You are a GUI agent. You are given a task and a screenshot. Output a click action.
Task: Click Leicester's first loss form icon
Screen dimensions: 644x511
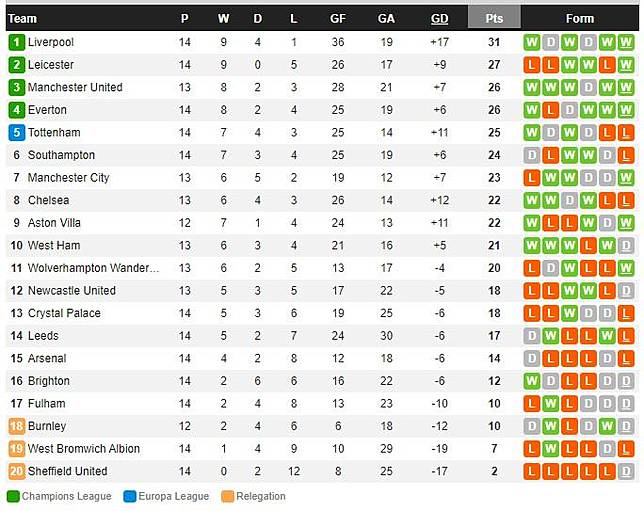pyautogui.click(x=532, y=65)
